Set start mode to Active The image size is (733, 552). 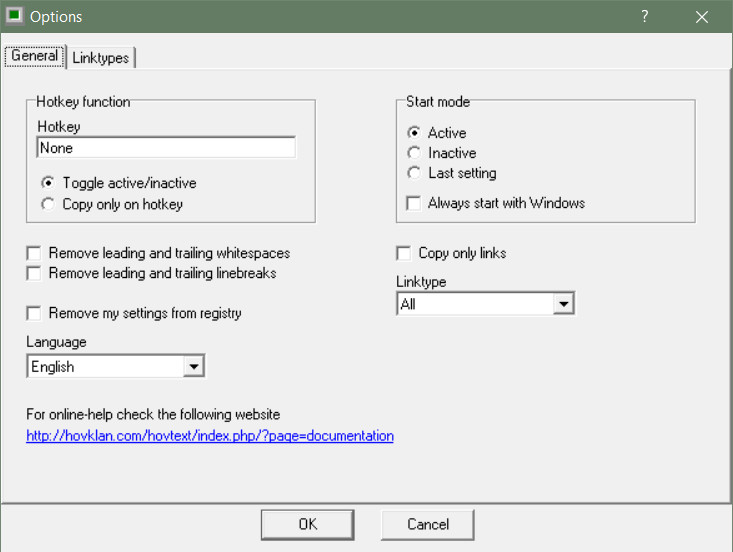(x=414, y=133)
